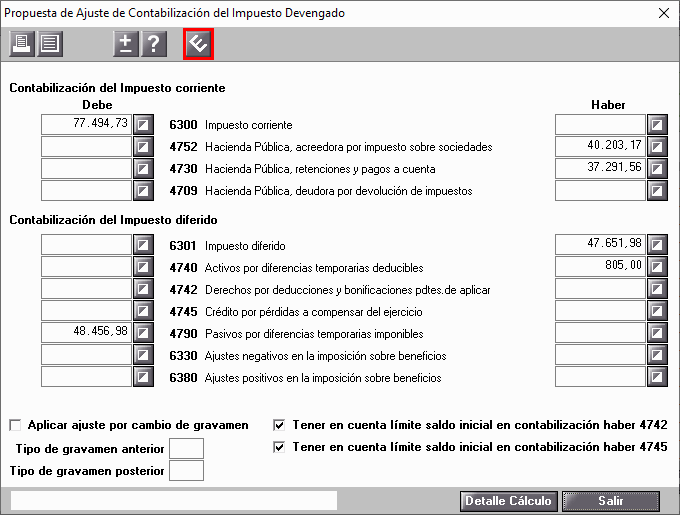The image size is (680, 515).
Task: Click Debe field with 77.494,73
Action: [86, 124]
